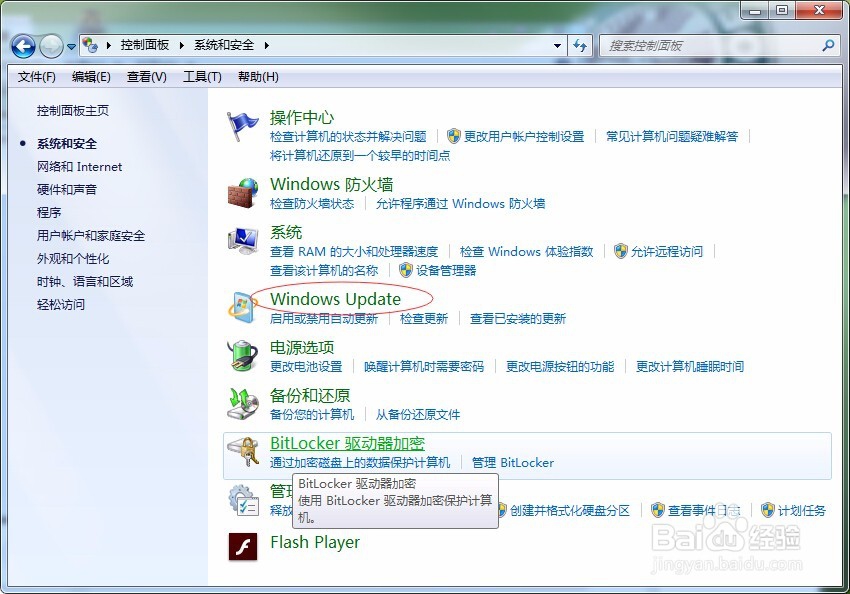This screenshot has height=594, width=850.
Task: Open the Windows Firewall brick wall icon
Action: [x=242, y=193]
